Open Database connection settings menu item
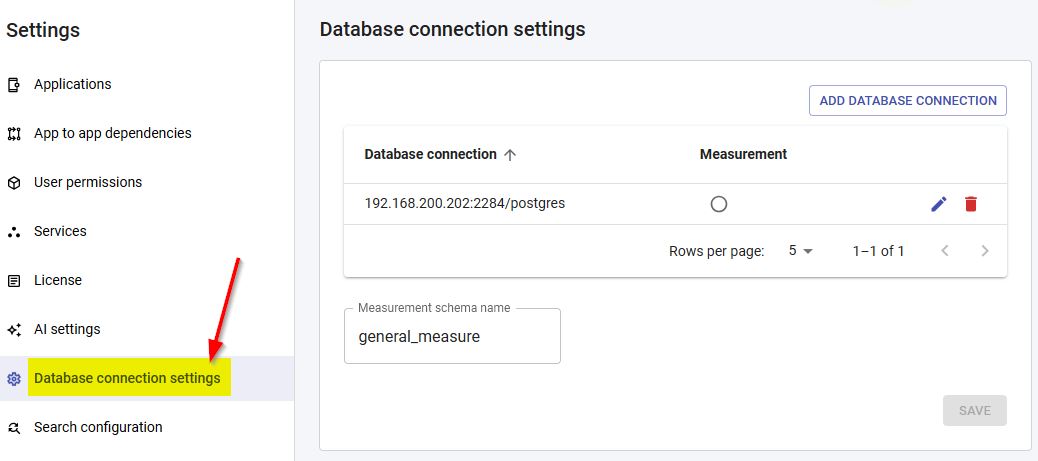This screenshot has width=1038, height=461. (x=127, y=379)
